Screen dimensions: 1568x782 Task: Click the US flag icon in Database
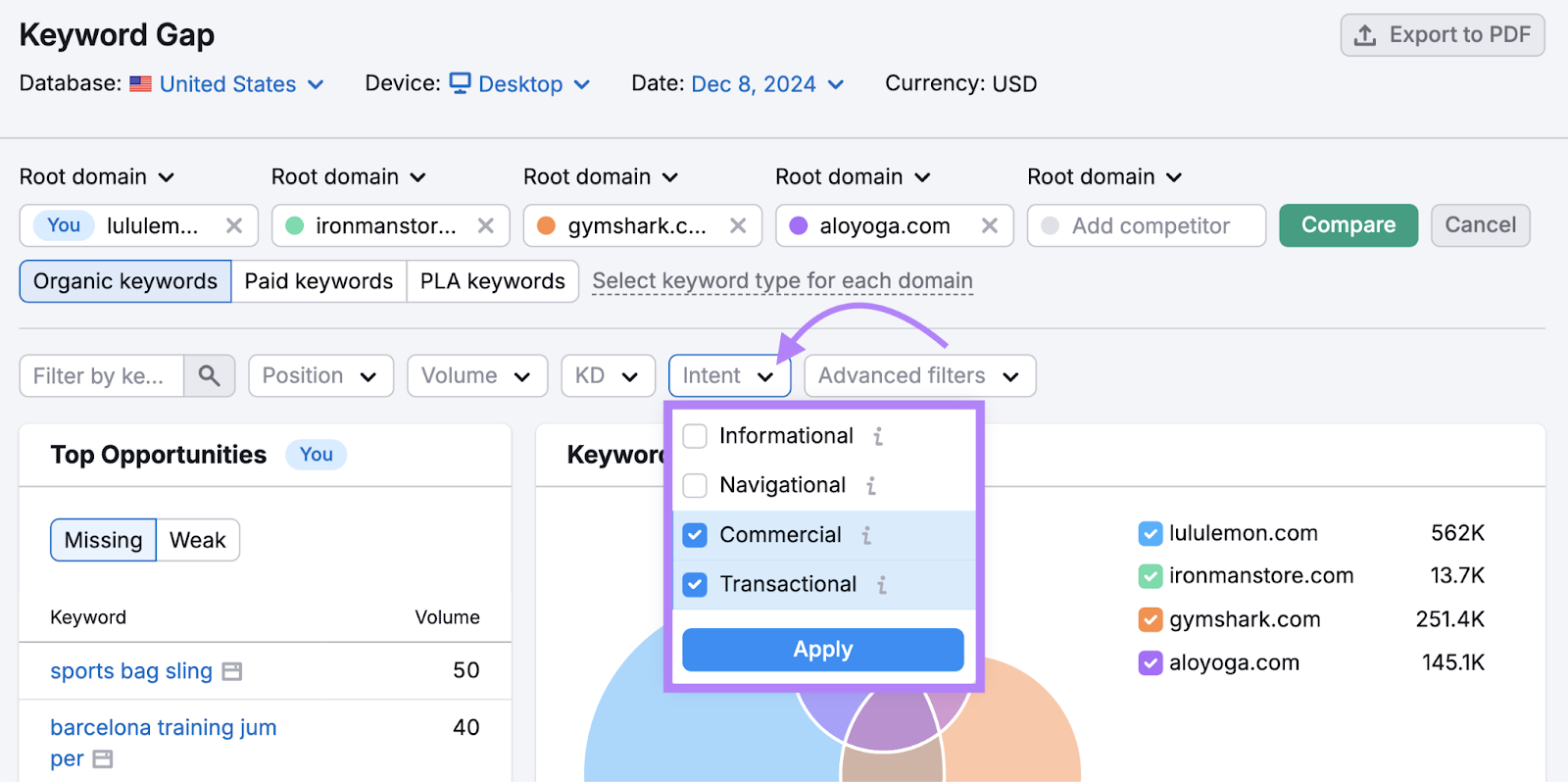pos(141,84)
